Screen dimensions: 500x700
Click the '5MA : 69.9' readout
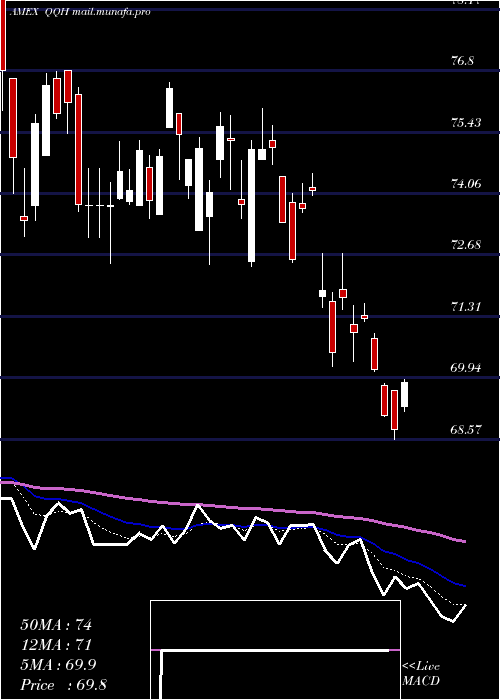[58, 665]
